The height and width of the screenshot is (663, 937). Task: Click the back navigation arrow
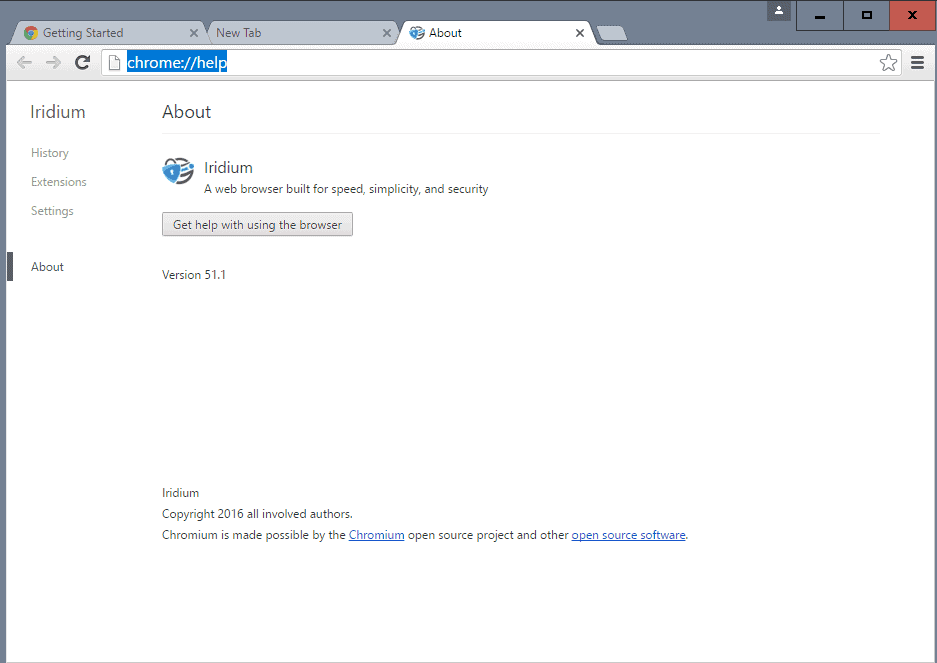pyautogui.click(x=25, y=62)
